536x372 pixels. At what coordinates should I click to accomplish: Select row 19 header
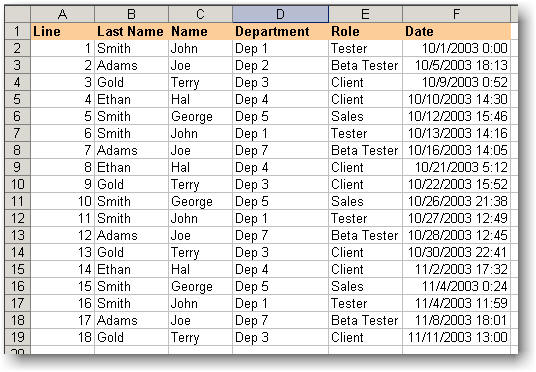point(17,337)
